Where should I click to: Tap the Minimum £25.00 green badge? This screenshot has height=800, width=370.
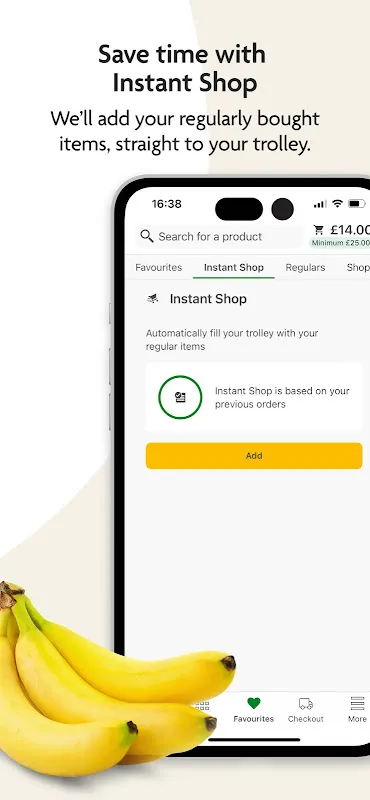click(340, 243)
